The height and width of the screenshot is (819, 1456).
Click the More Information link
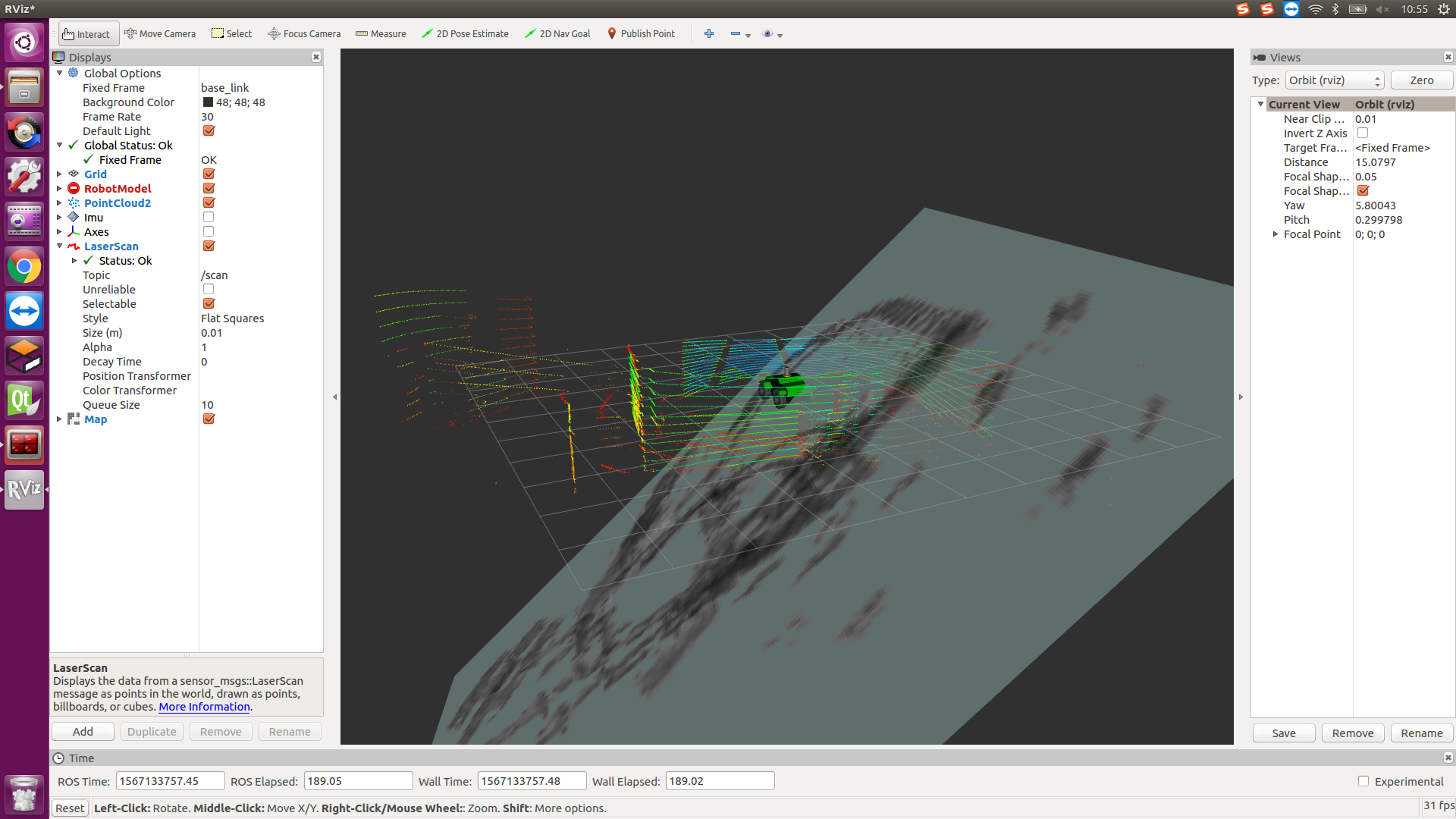pos(203,706)
